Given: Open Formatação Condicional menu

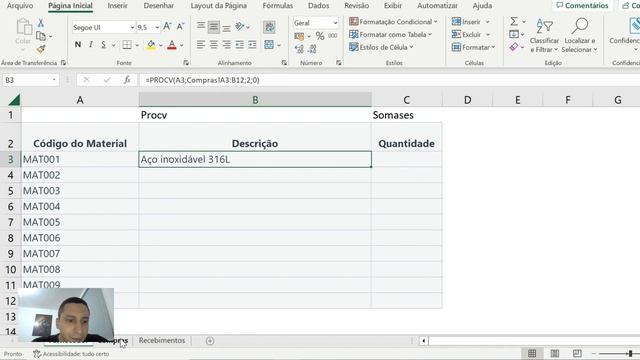Looking at the screenshot, I should [x=393, y=22].
